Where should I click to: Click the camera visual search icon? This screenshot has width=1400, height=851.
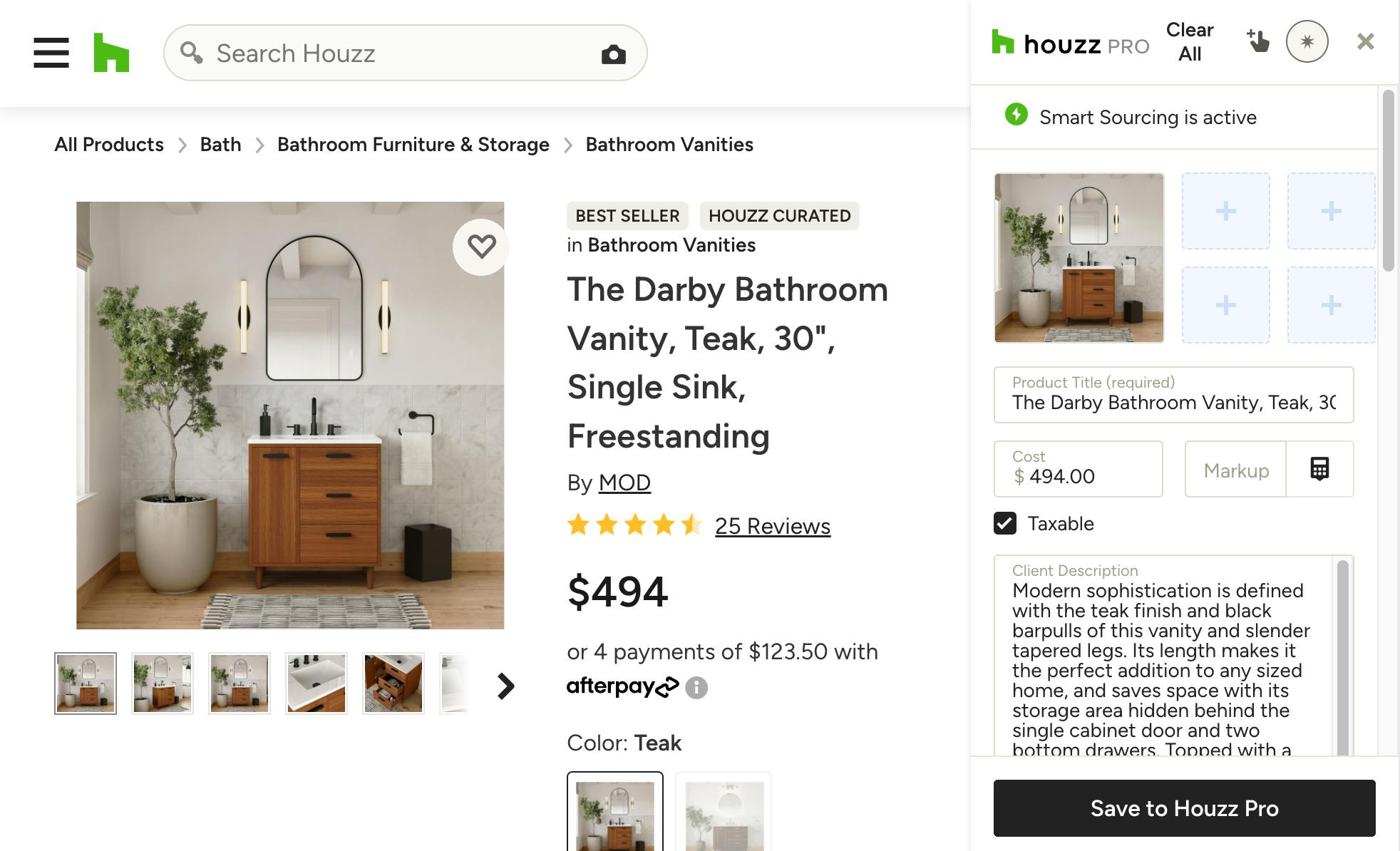click(613, 54)
